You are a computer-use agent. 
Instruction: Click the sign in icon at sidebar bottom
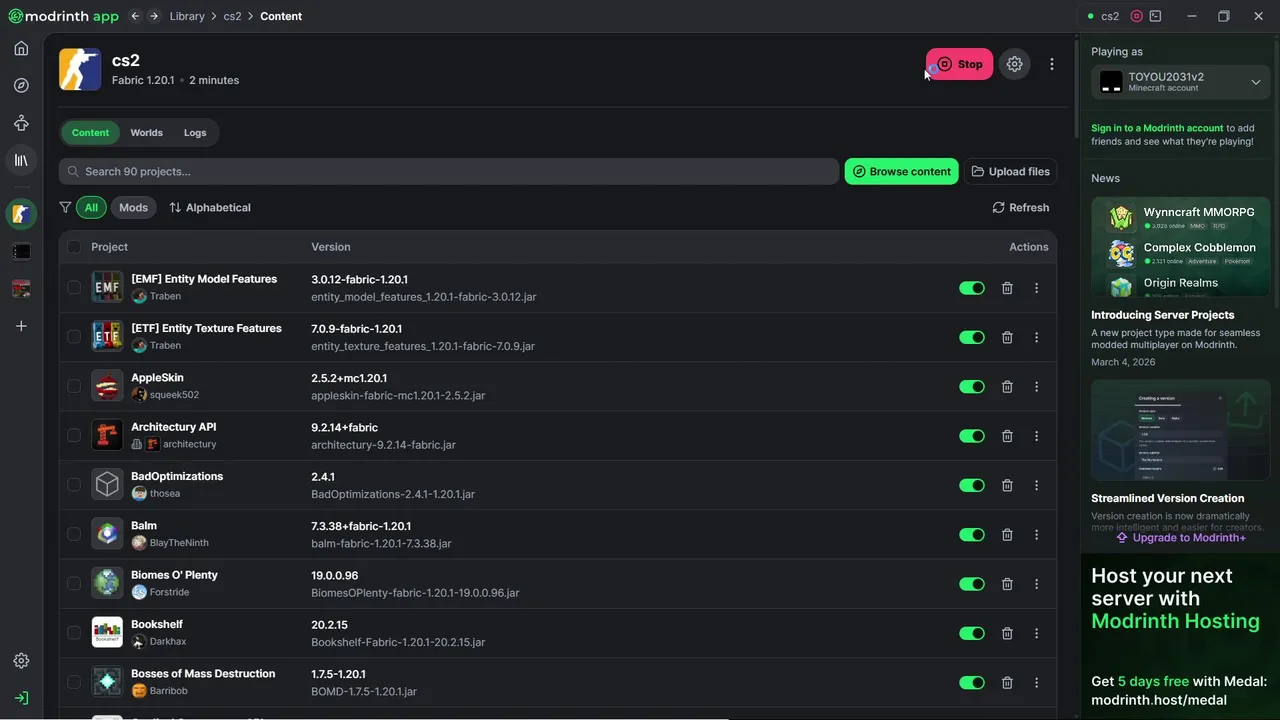21,697
